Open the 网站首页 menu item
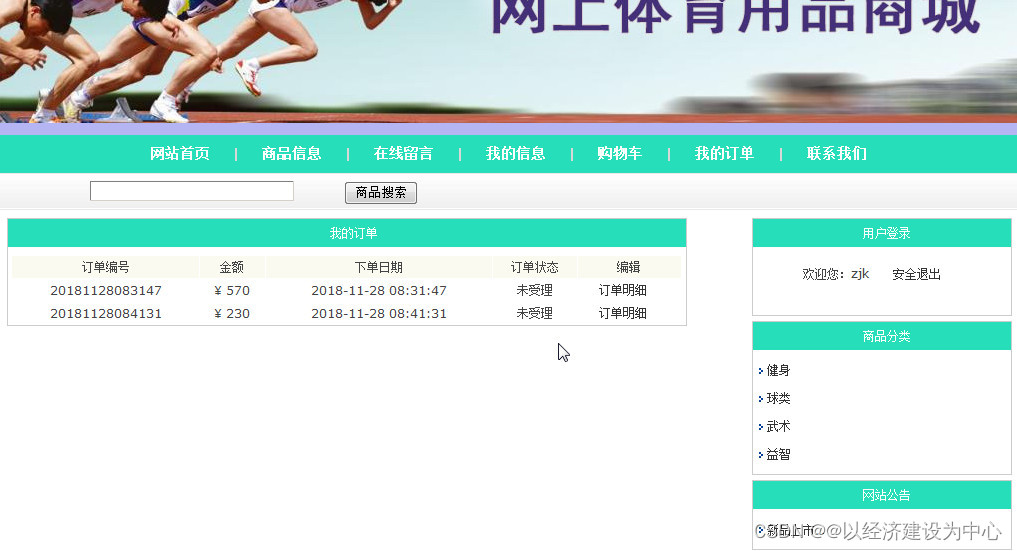The height and width of the screenshot is (551, 1017). click(180, 154)
